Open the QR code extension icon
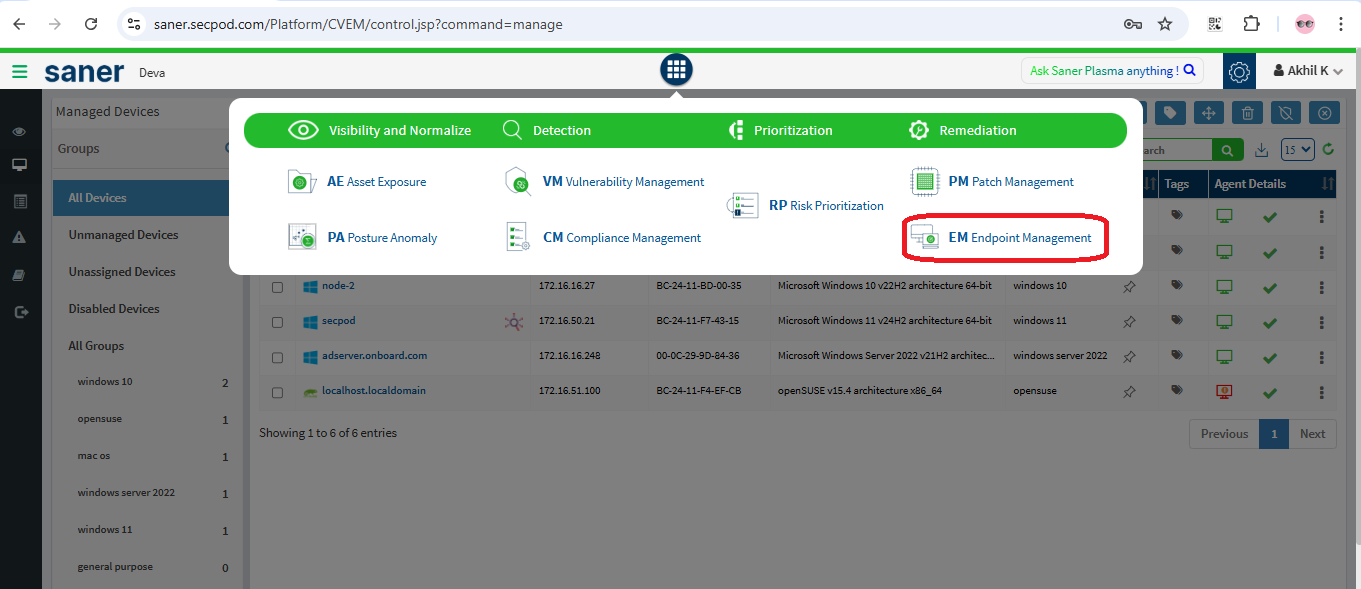The width and height of the screenshot is (1361, 589). [1215, 24]
